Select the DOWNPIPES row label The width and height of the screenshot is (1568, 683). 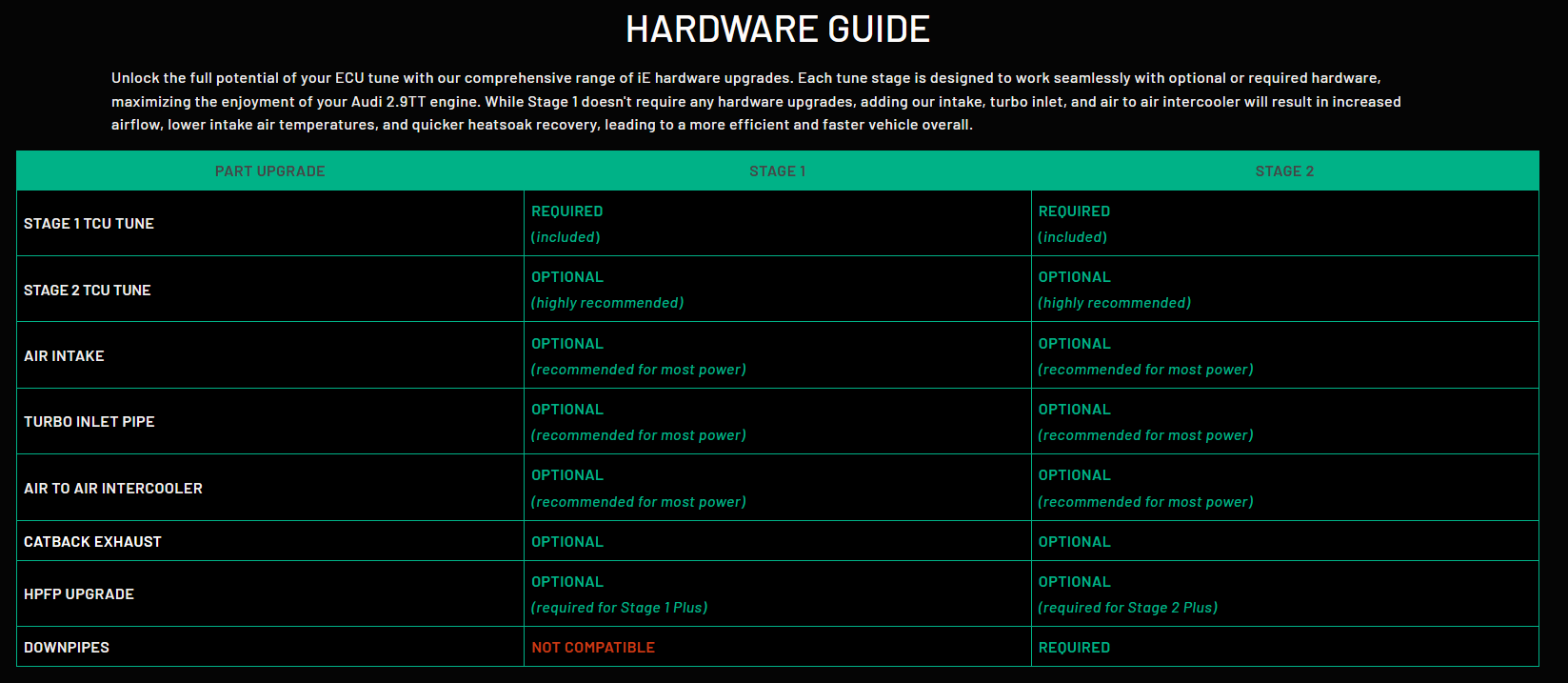tap(67, 648)
